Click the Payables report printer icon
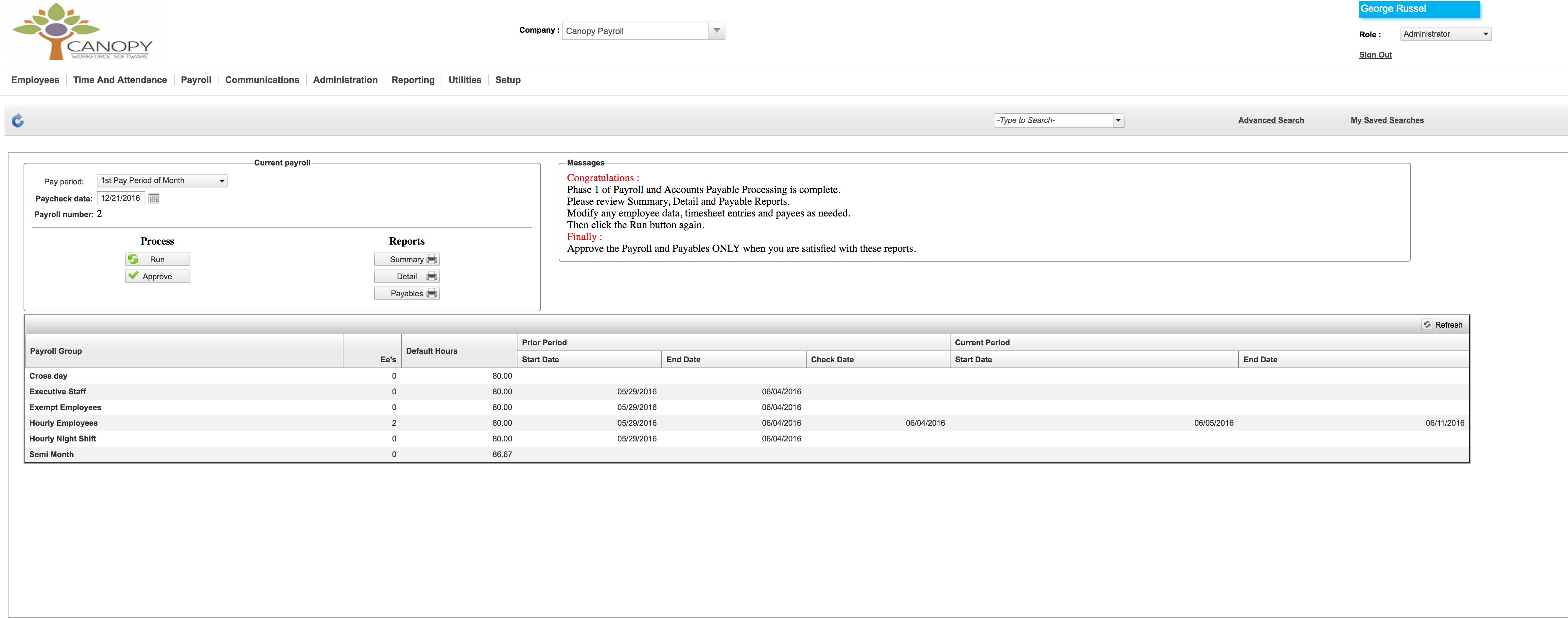1568x618 pixels. [x=431, y=293]
